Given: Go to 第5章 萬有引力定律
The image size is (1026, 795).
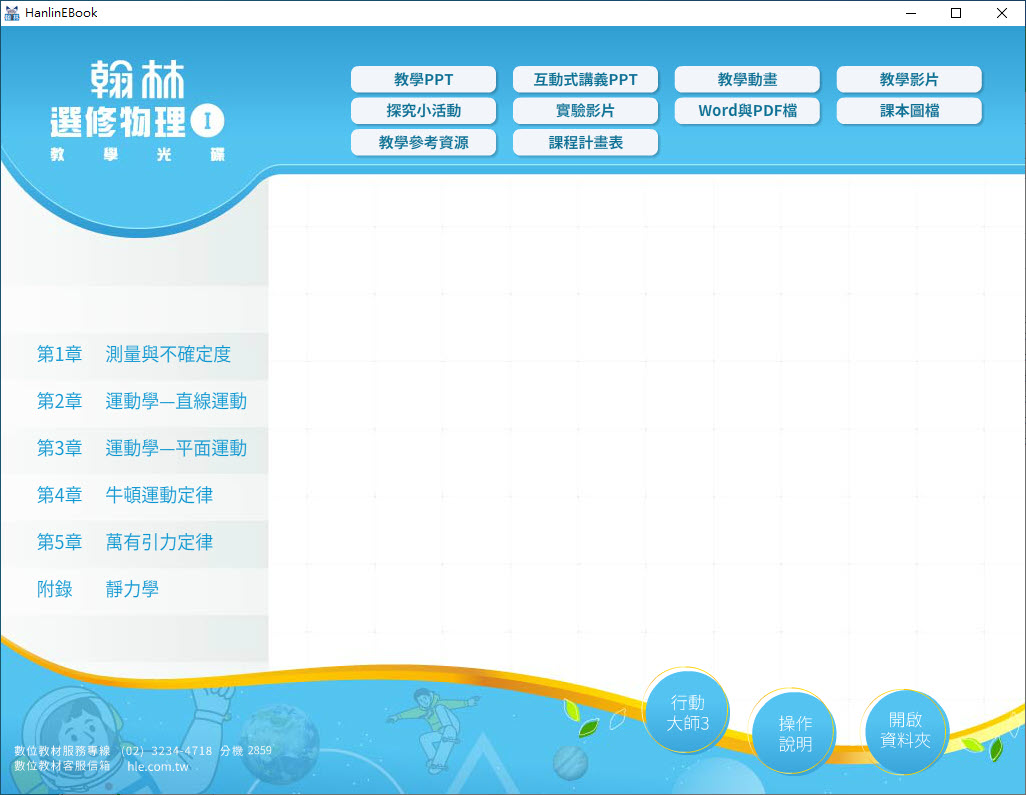Looking at the screenshot, I should (x=125, y=542).
